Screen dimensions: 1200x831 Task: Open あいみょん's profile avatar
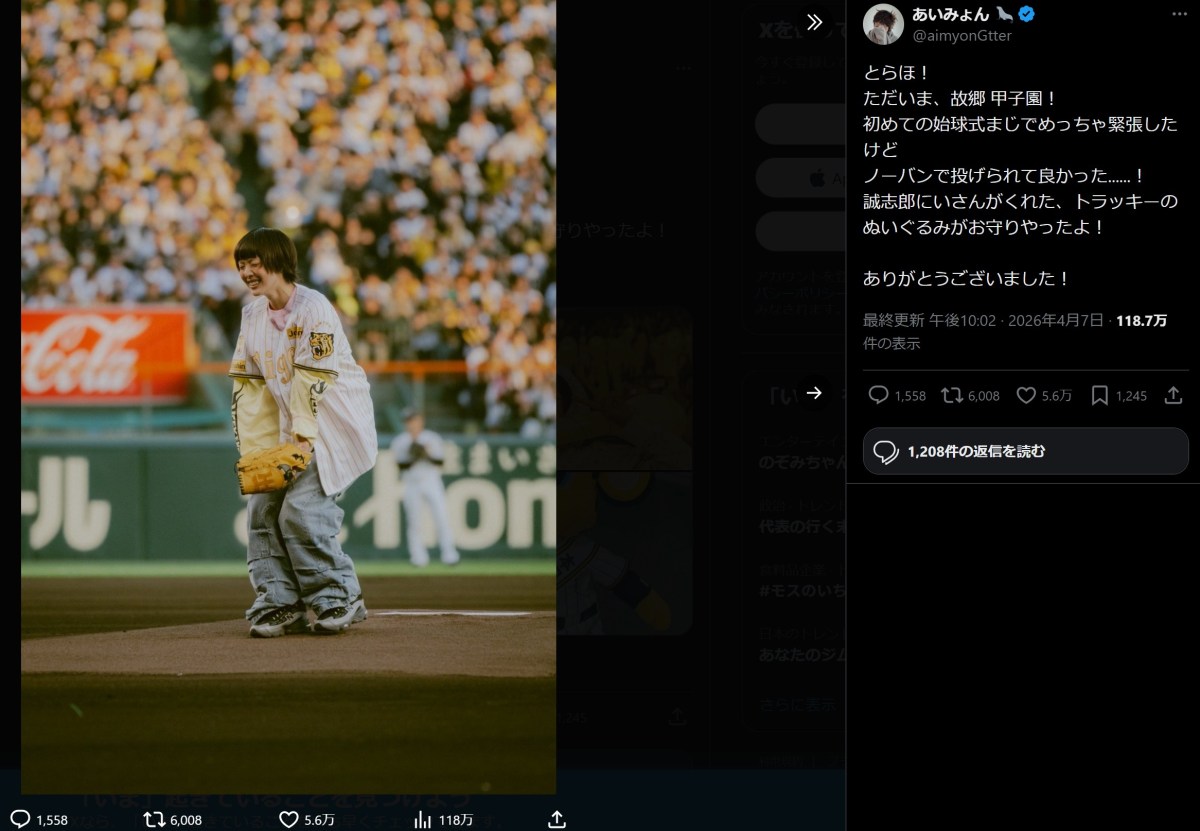[x=883, y=24]
